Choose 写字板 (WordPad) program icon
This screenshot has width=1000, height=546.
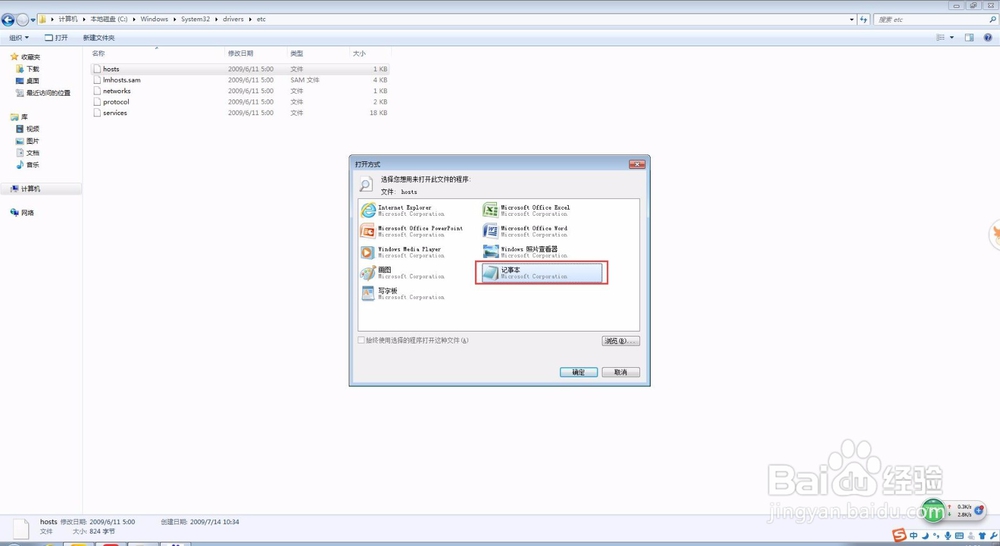click(x=367, y=293)
